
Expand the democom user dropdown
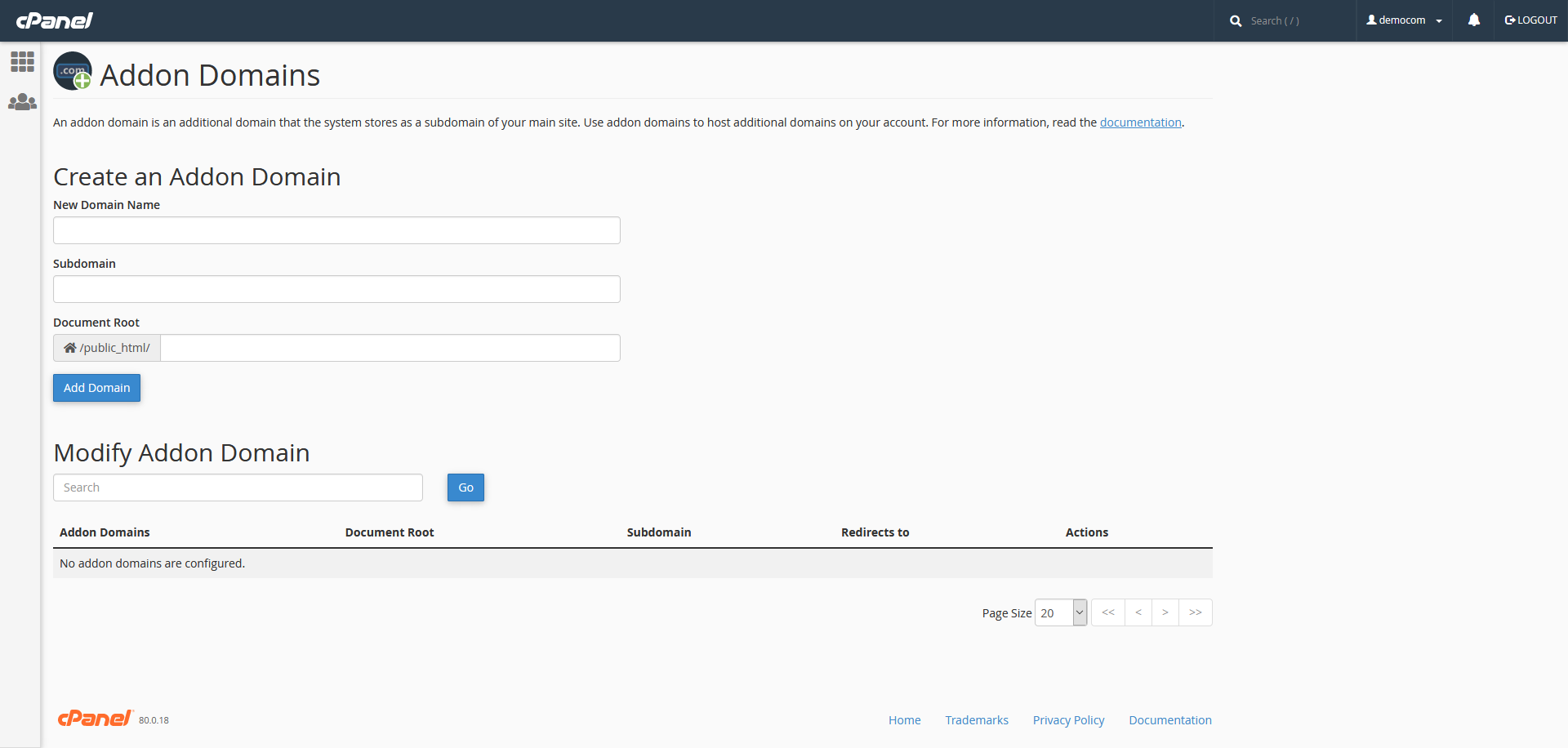point(1404,20)
